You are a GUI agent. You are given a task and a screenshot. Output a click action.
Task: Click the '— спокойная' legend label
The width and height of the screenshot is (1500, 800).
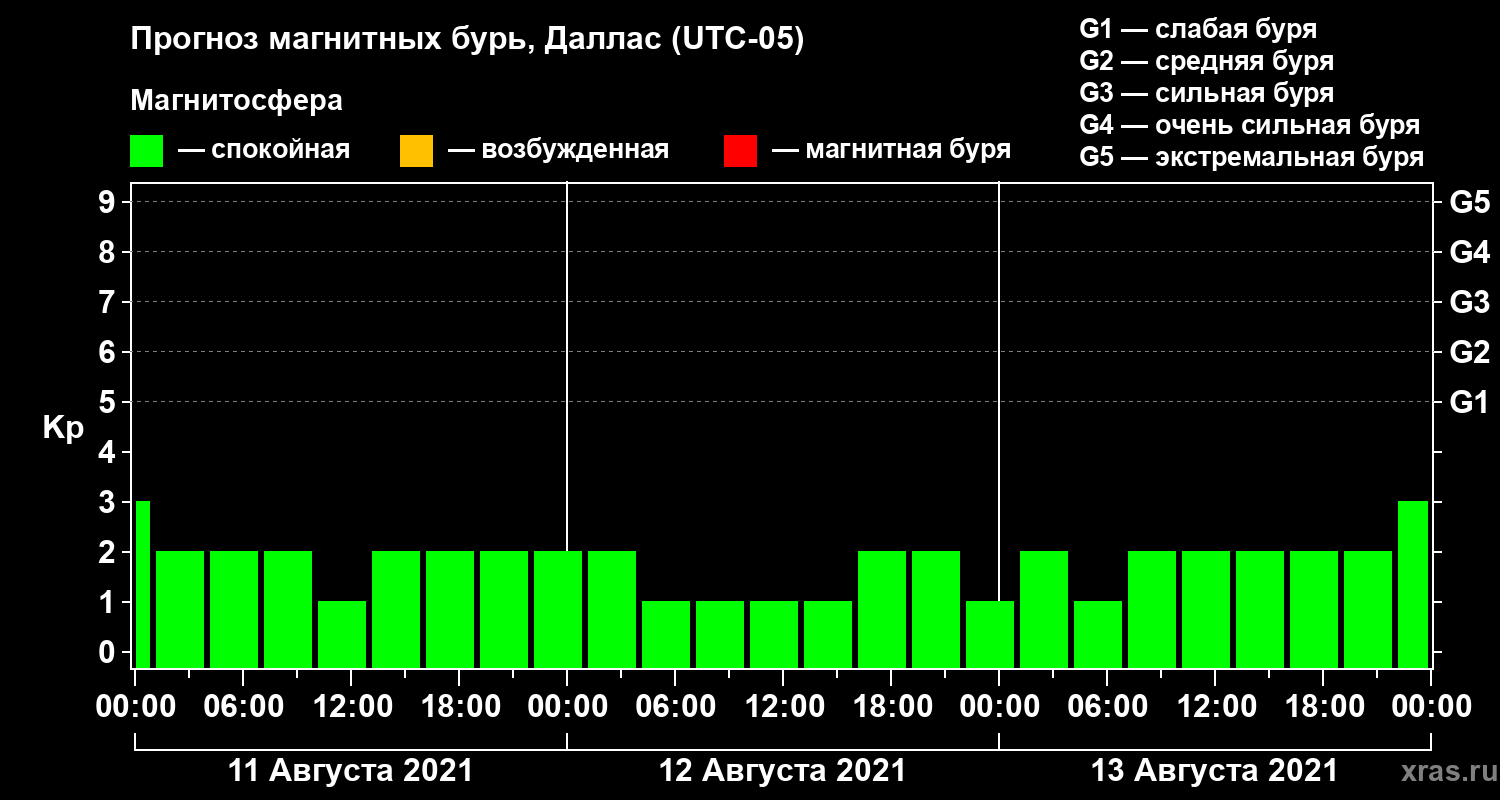(264, 150)
